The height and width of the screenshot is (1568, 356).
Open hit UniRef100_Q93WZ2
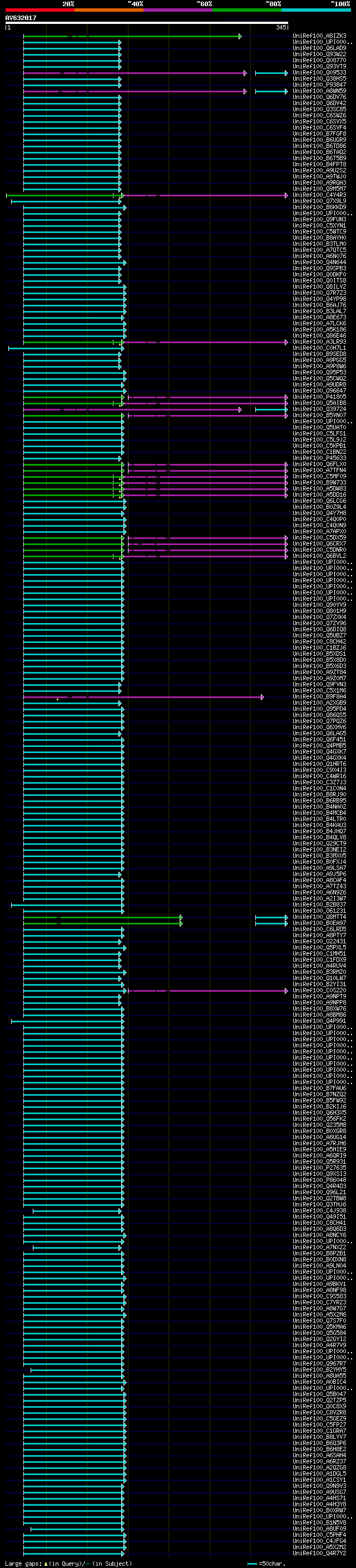point(319,54)
